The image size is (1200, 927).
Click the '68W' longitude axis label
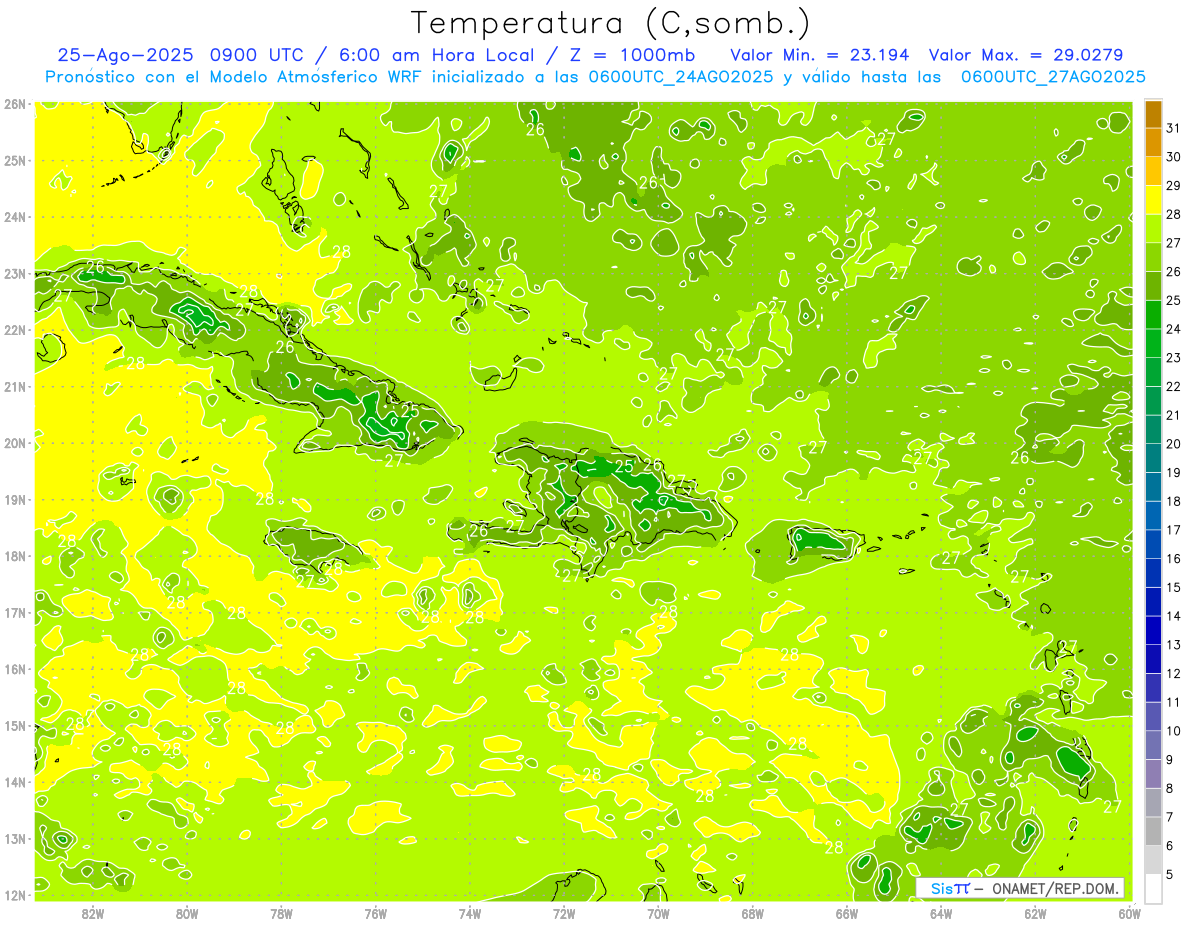[x=753, y=912]
